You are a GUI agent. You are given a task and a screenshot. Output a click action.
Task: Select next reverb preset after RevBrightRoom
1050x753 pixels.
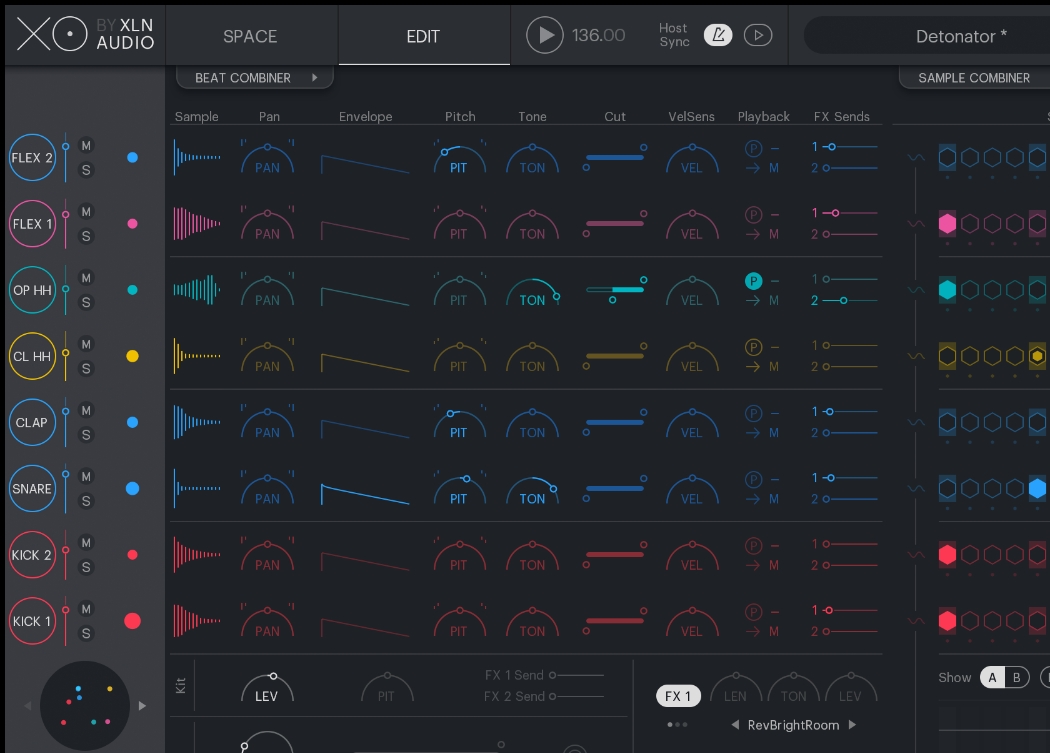pos(852,725)
